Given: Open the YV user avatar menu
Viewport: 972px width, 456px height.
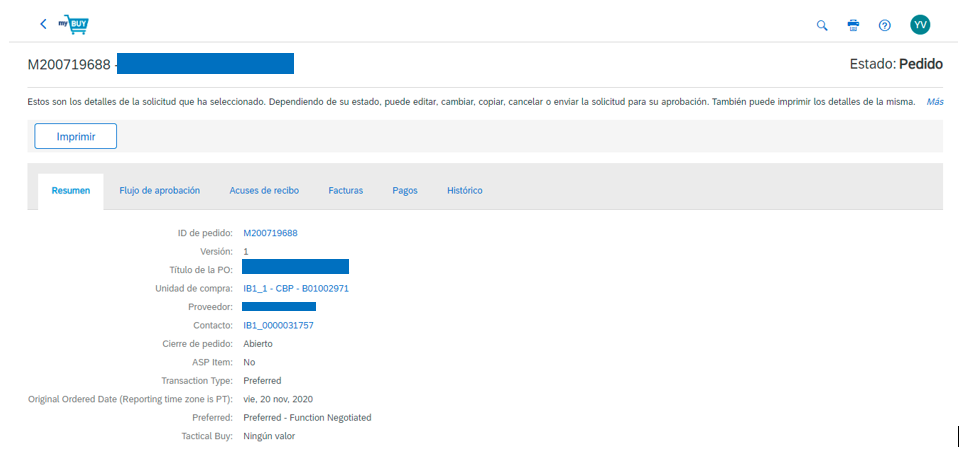Looking at the screenshot, I should tap(920, 25).
